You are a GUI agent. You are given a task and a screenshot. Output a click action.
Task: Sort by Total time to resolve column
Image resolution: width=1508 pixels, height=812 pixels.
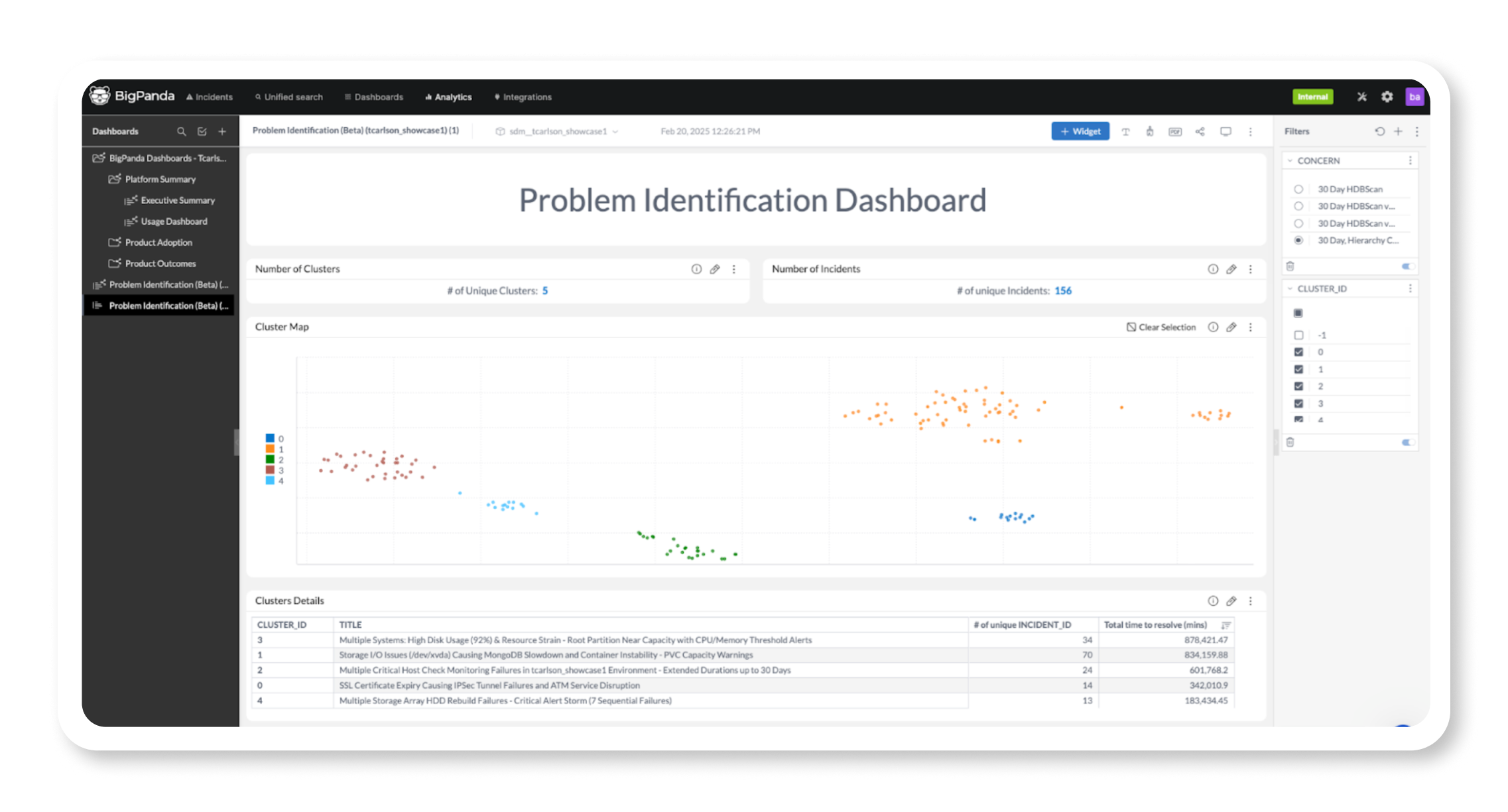[x=1225, y=625]
